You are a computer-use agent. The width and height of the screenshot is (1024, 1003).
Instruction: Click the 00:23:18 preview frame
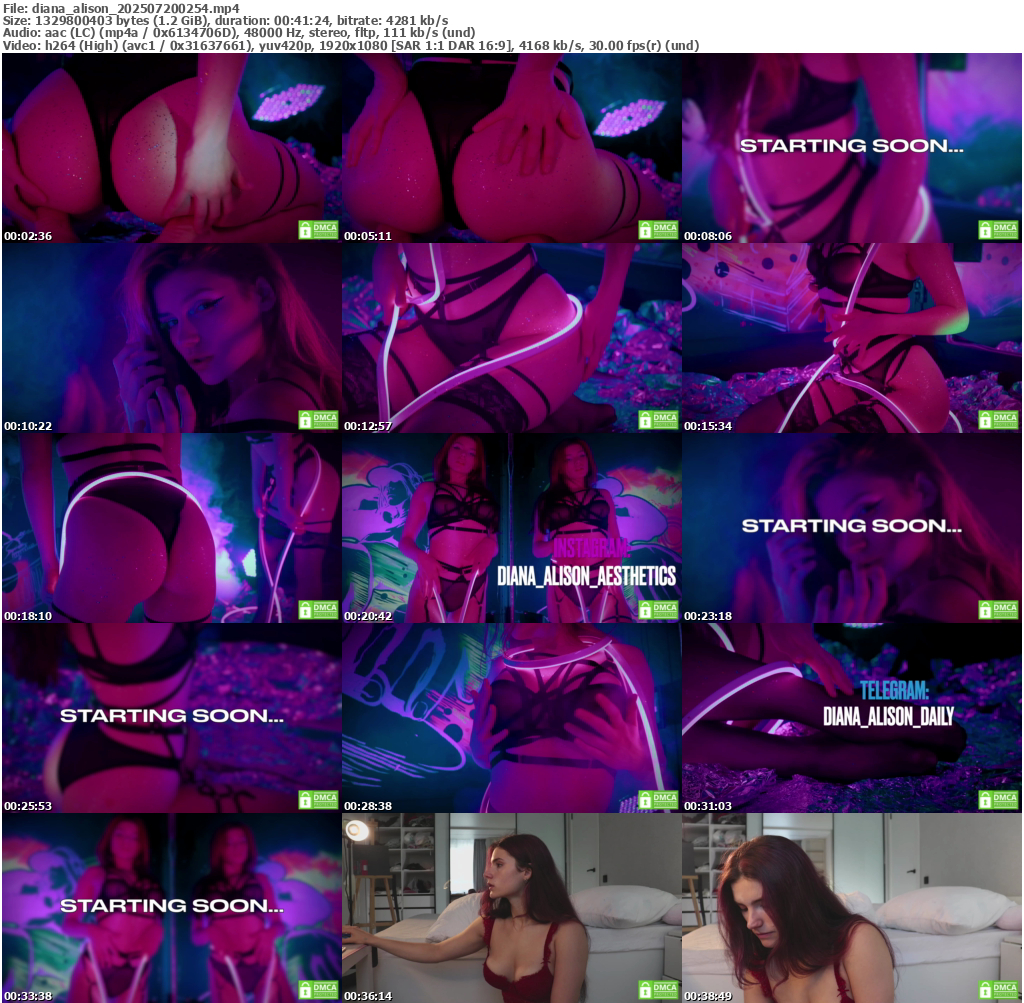tap(852, 528)
